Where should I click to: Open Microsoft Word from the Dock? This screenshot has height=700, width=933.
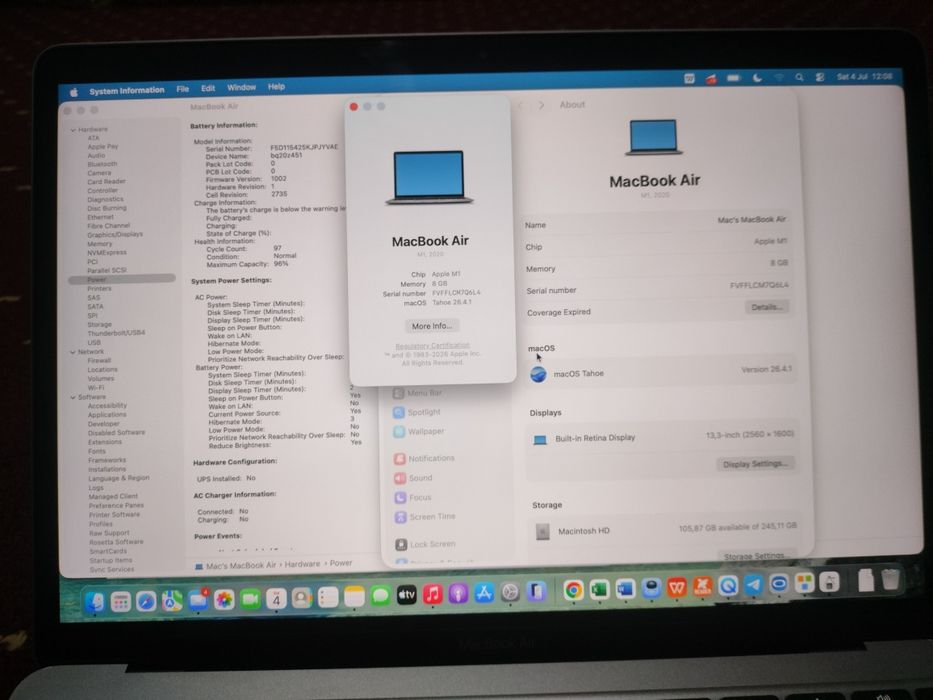pos(625,589)
